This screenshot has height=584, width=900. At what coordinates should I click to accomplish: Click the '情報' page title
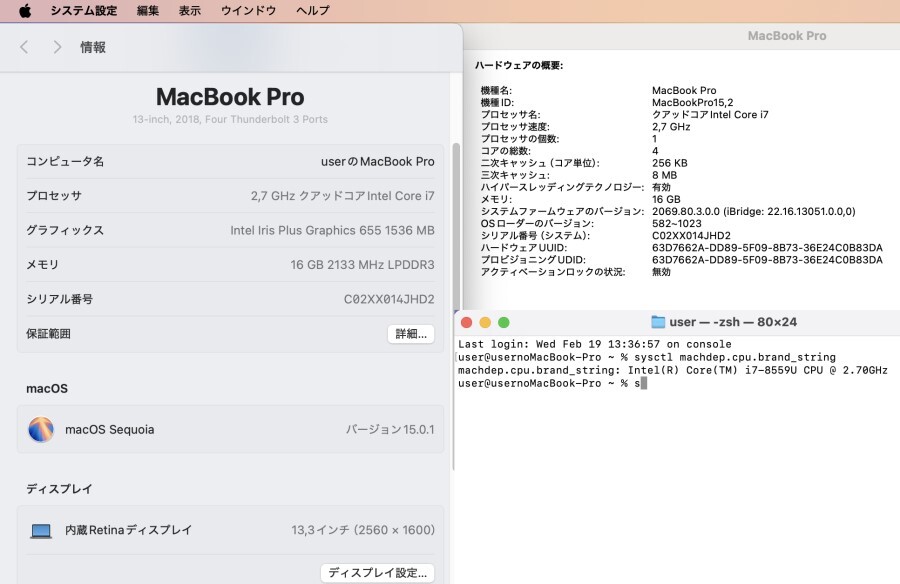93,47
